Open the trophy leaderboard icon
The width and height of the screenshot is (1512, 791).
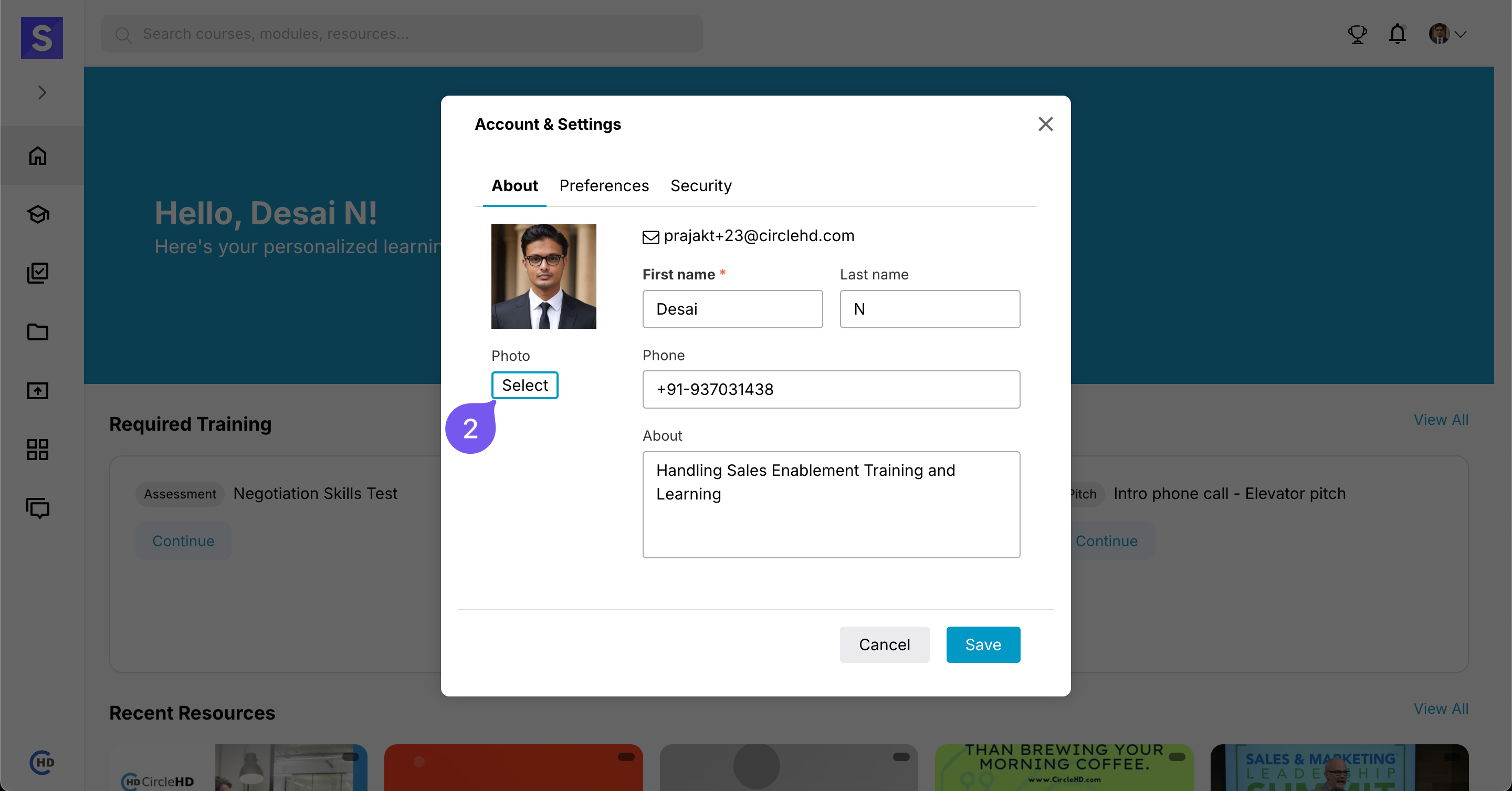1357,34
